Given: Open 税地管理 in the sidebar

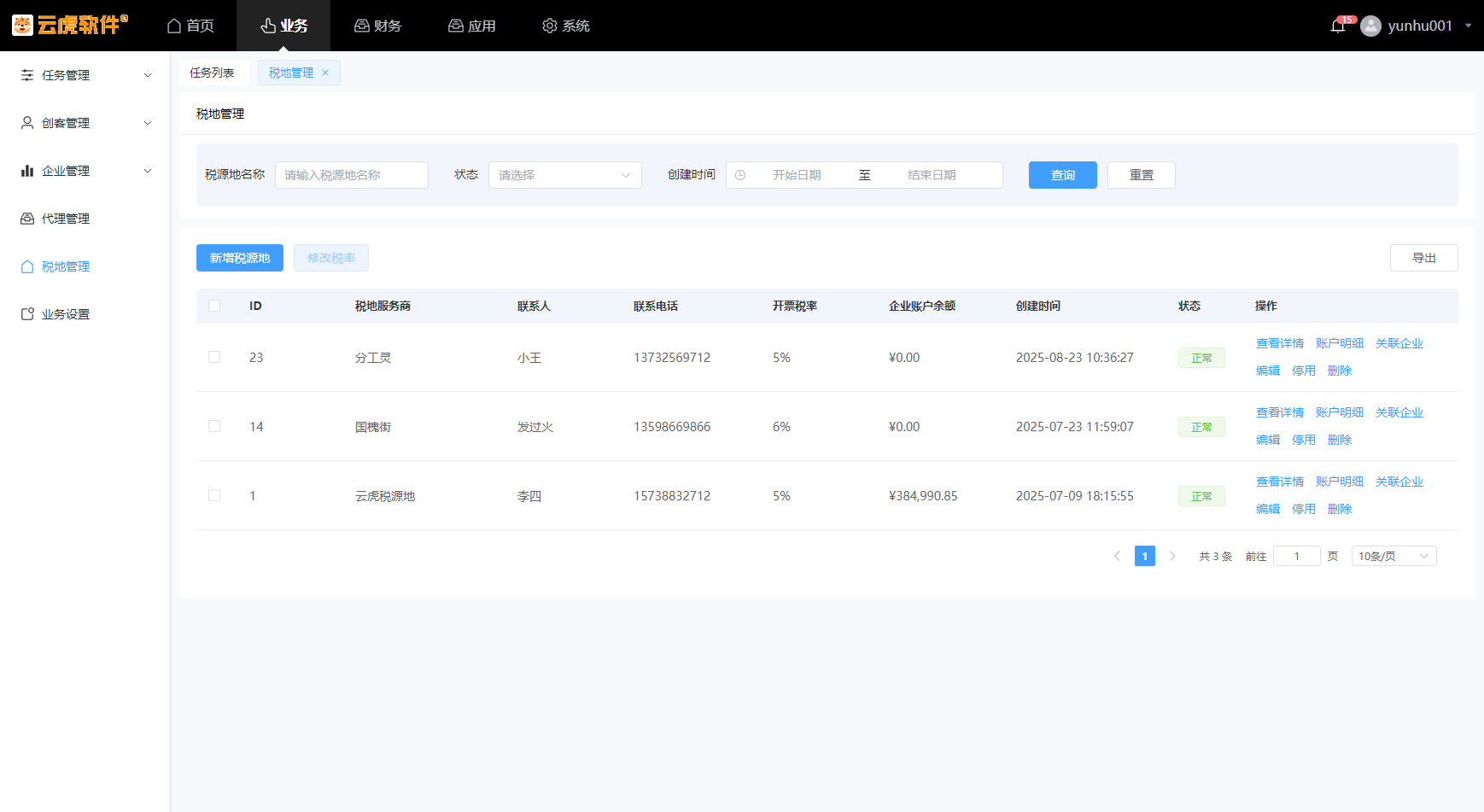Looking at the screenshot, I should [66, 266].
